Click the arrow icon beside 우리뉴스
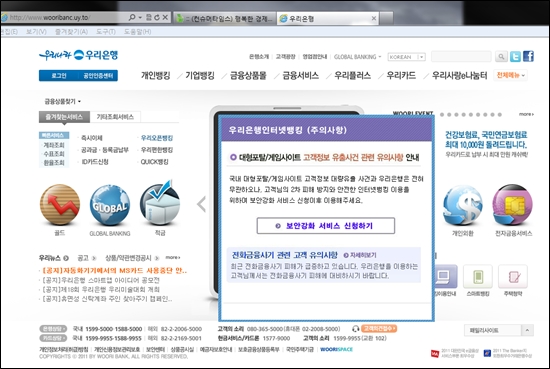Screen dimensions: 550x369 coord(66,258)
